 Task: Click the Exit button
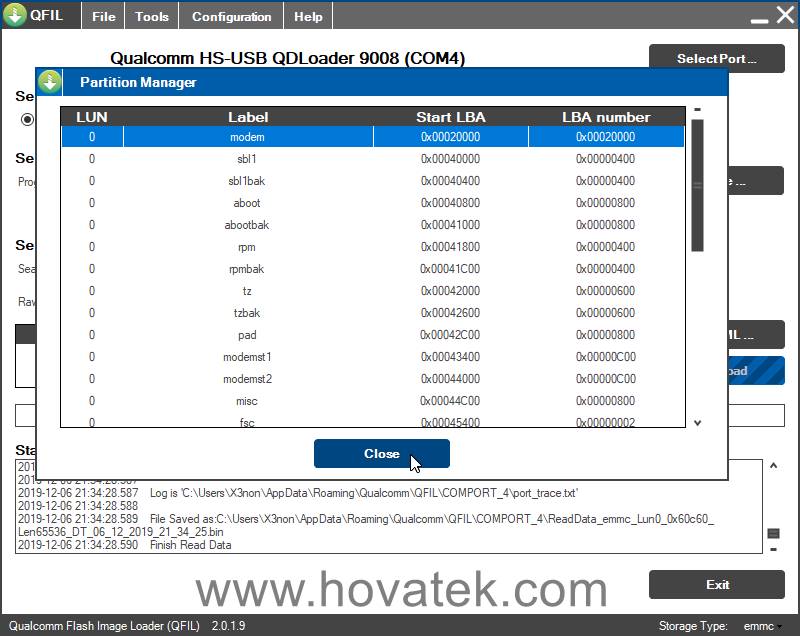(x=717, y=584)
